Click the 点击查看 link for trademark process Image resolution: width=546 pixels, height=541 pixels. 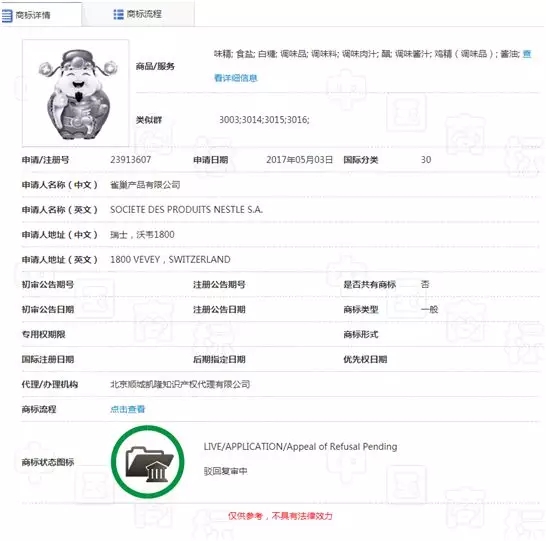pos(127,409)
